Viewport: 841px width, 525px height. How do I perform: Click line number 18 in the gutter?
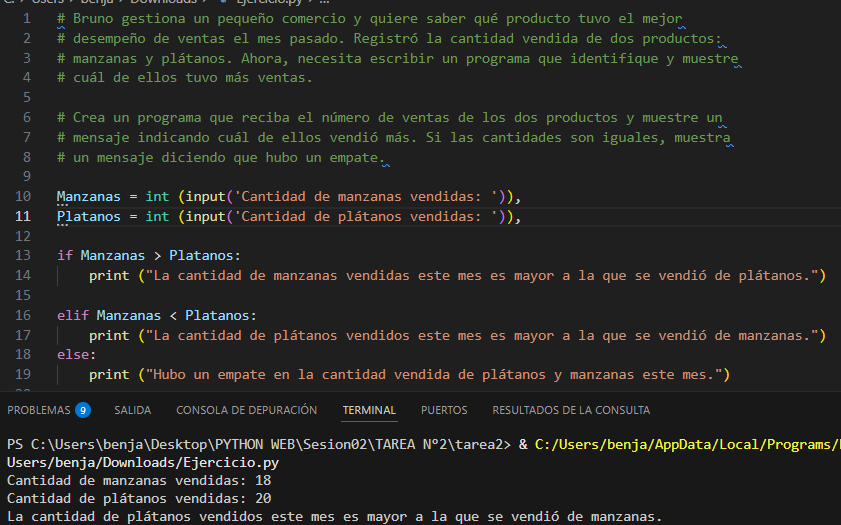pos(23,354)
